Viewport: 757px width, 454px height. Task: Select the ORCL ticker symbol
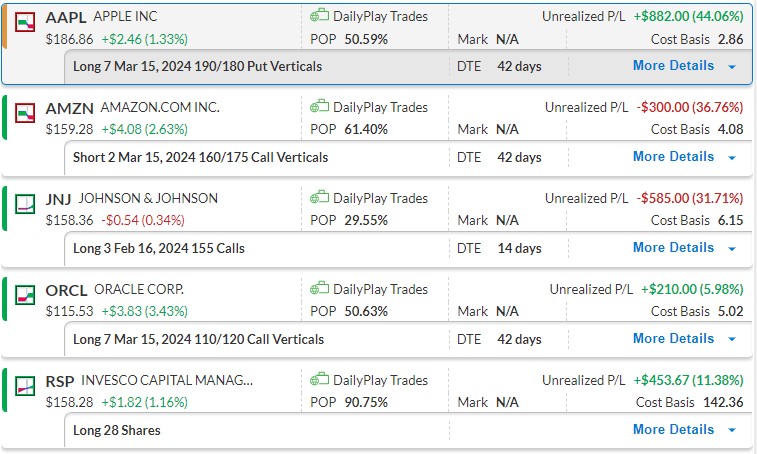click(x=67, y=290)
